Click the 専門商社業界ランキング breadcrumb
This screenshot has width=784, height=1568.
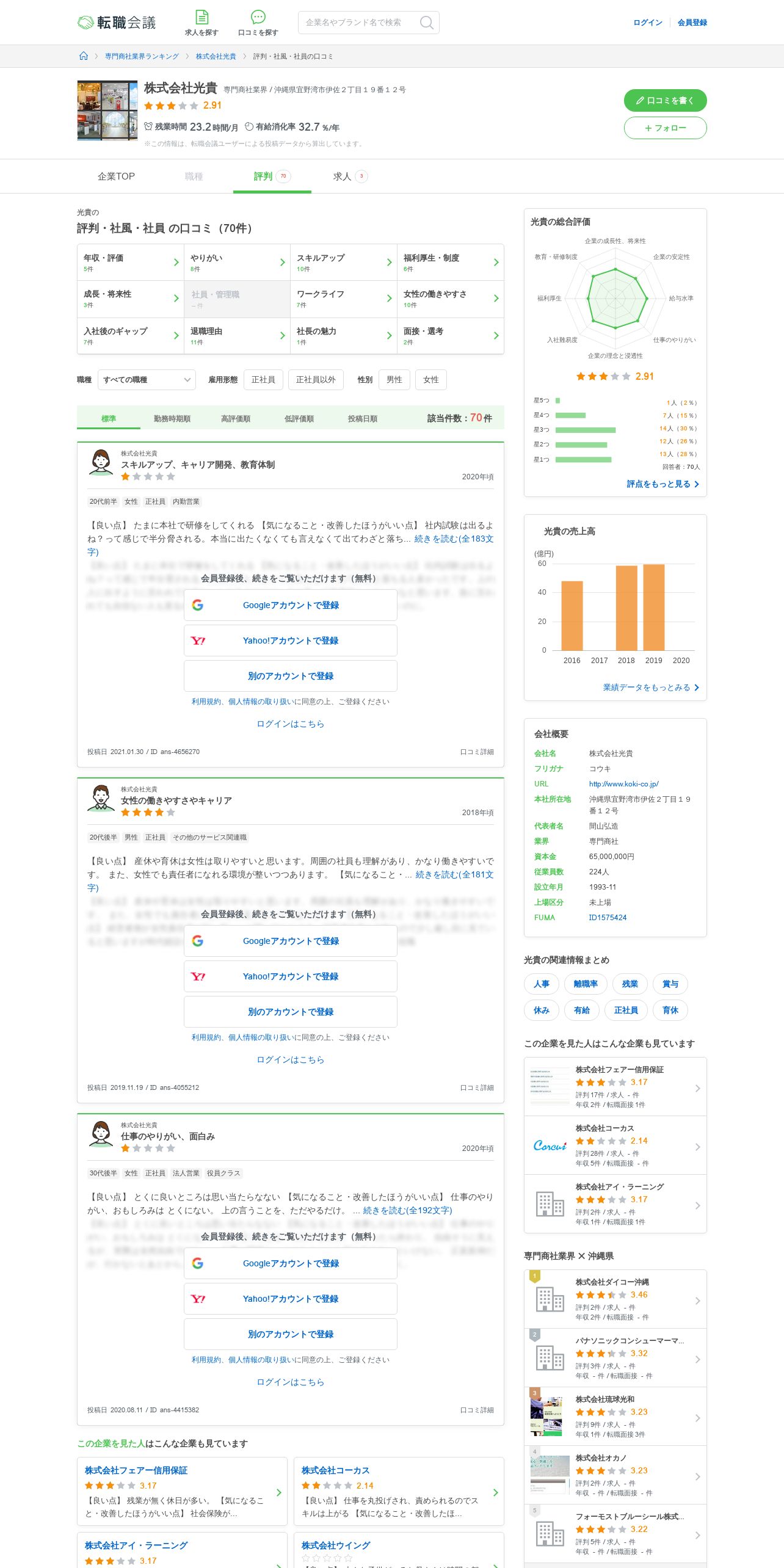pyautogui.click(x=142, y=56)
